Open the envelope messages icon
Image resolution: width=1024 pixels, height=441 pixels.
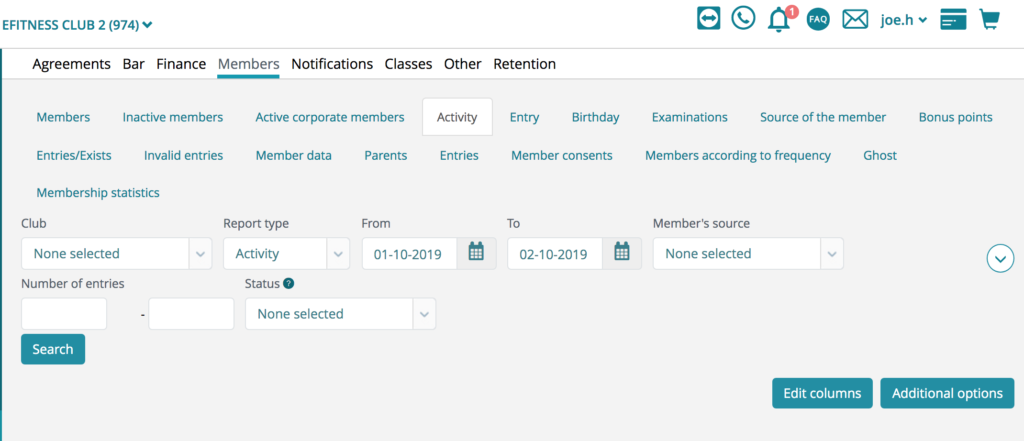pyautogui.click(x=854, y=20)
